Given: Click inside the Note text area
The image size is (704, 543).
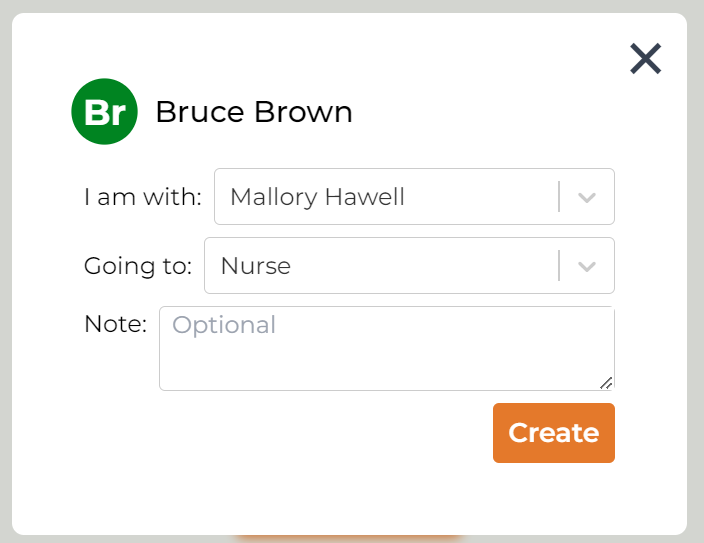Looking at the screenshot, I should (x=386, y=355).
